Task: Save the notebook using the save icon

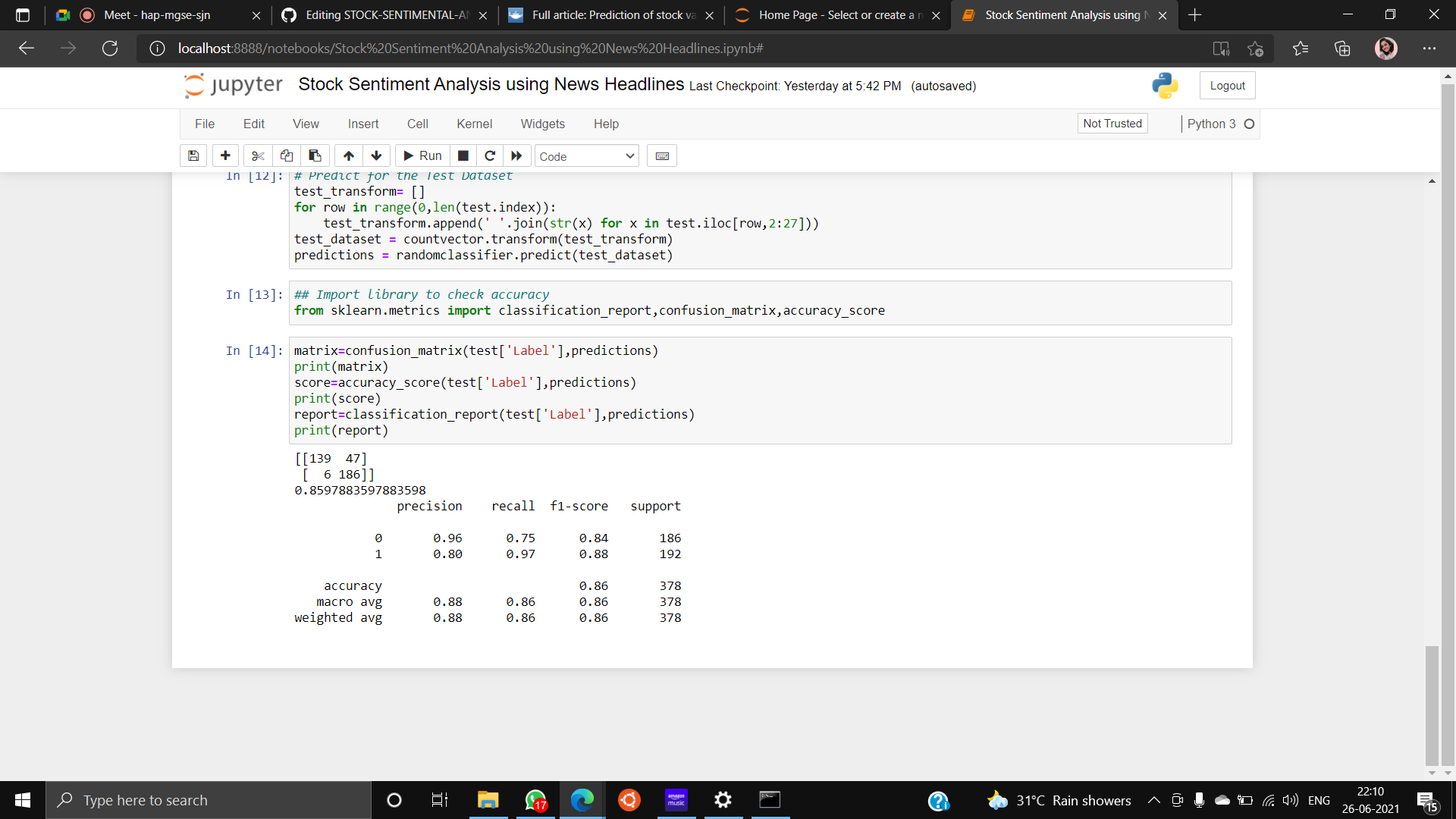Action: [x=193, y=155]
